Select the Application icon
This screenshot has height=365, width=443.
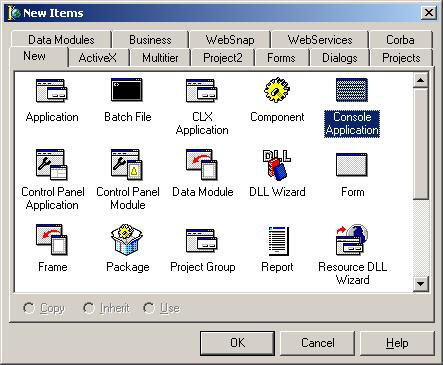pos(52,90)
